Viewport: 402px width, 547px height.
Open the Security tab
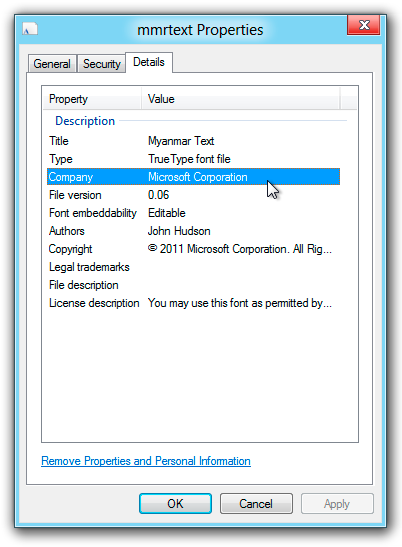coord(102,64)
